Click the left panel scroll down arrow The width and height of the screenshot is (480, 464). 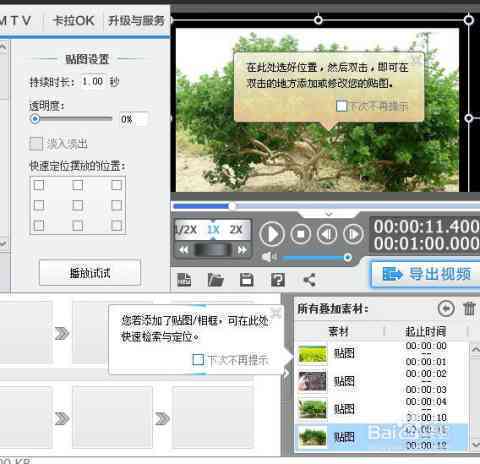(x=3, y=243)
